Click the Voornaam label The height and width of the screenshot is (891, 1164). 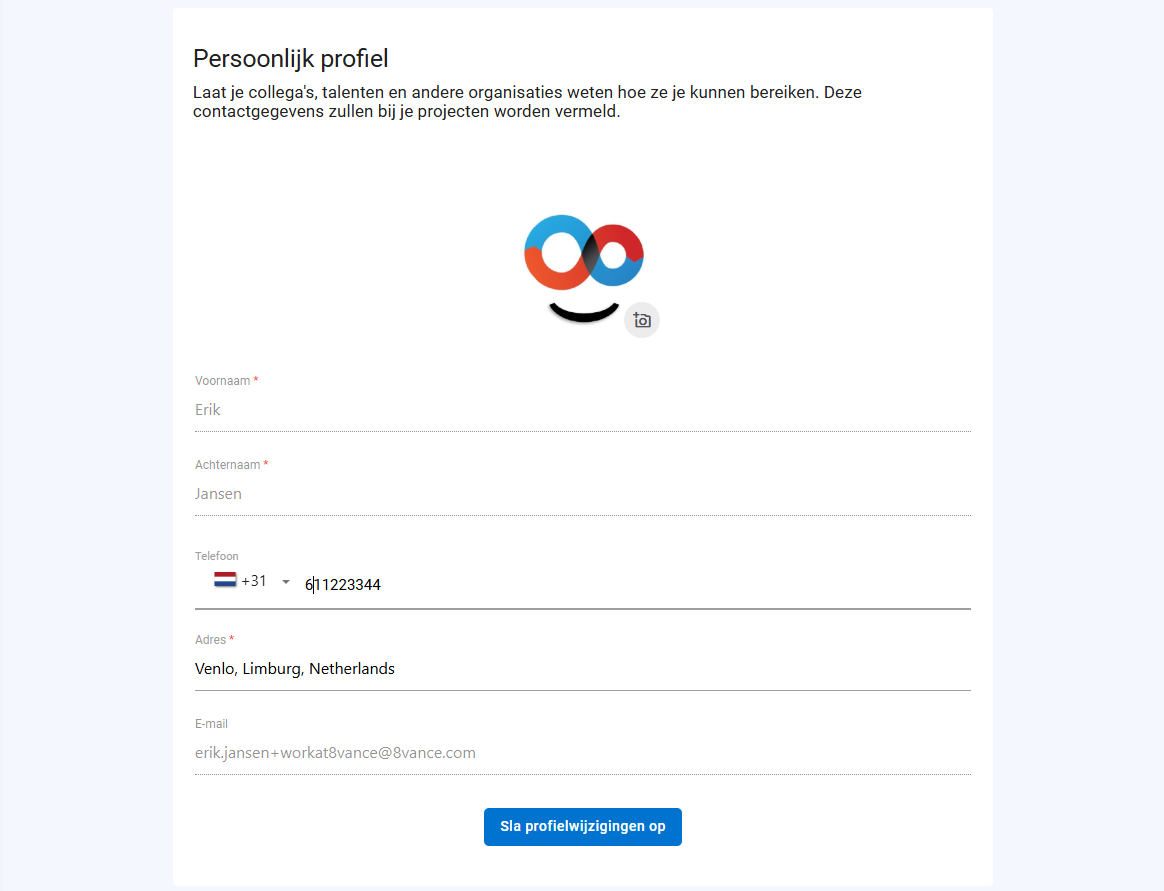pos(223,381)
